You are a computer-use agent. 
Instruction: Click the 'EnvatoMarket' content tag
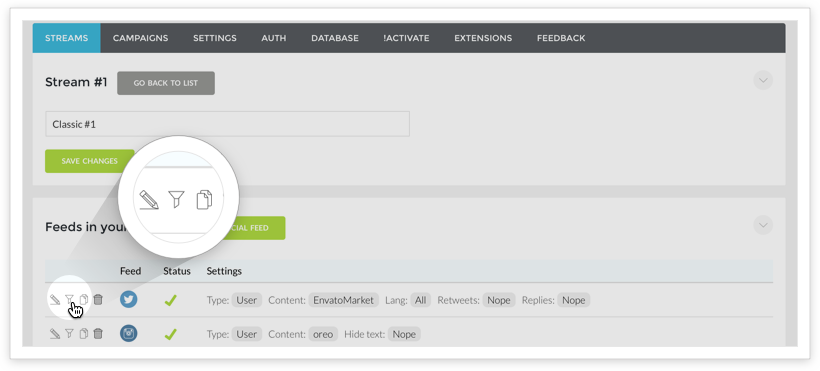pos(344,300)
